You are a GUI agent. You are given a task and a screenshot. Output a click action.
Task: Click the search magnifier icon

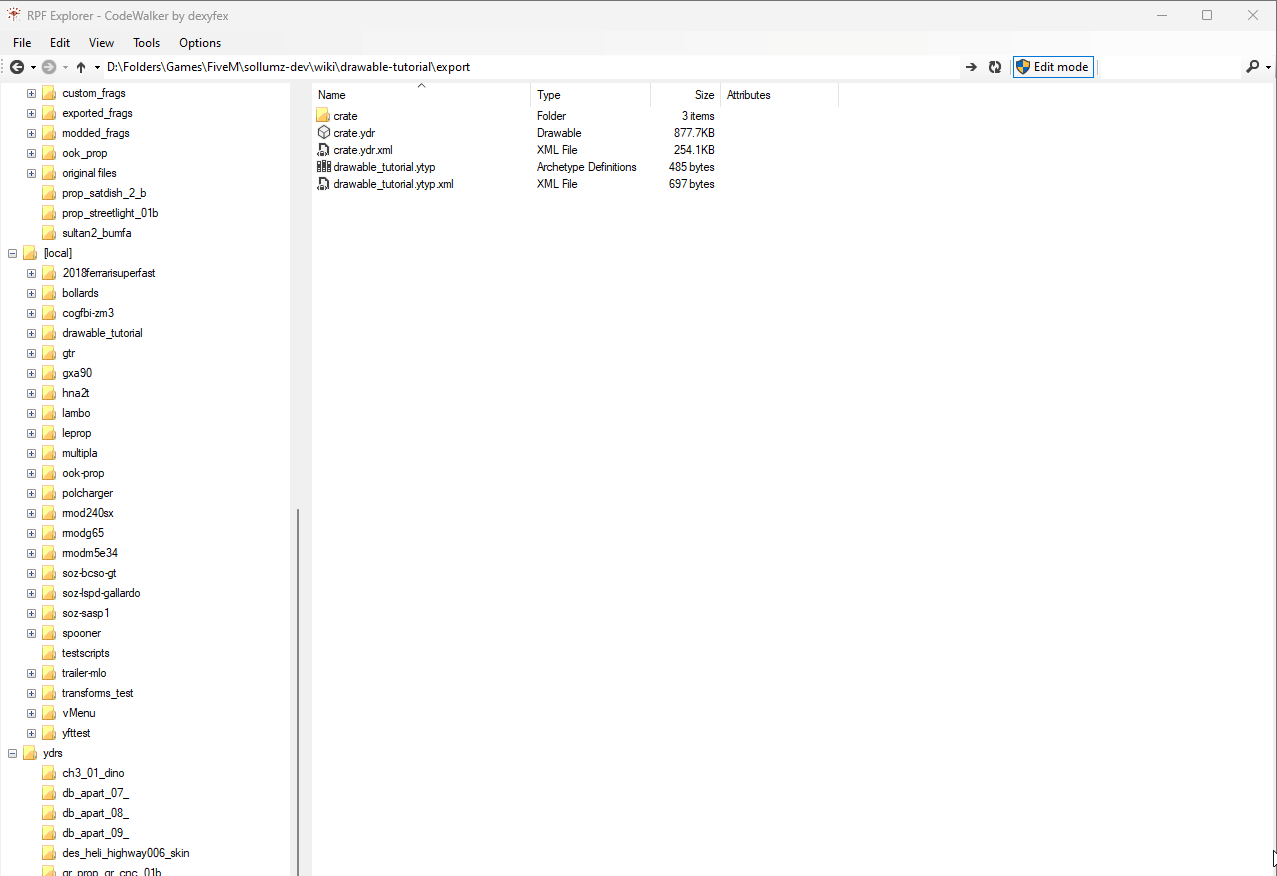pyautogui.click(x=1252, y=67)
